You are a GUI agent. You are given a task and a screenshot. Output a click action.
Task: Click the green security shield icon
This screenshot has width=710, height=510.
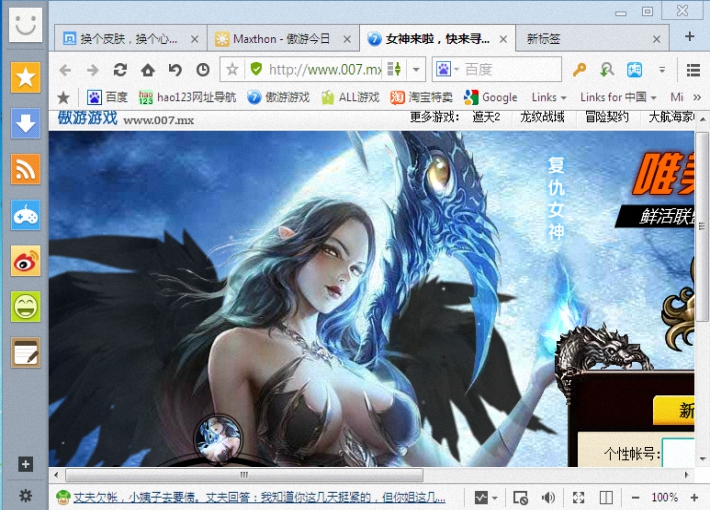[256, 69]
